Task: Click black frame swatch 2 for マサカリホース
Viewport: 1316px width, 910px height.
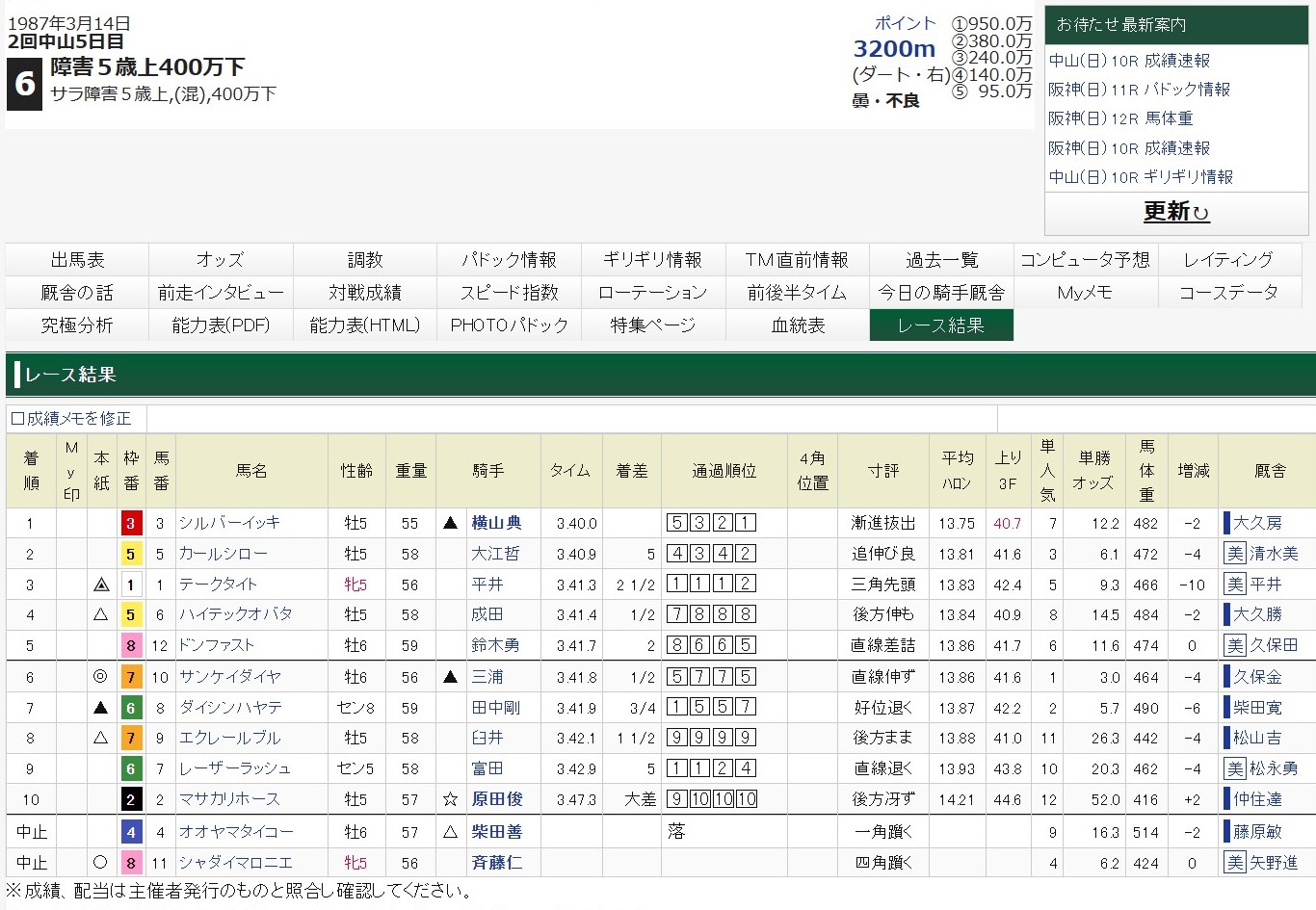Action: [131, 799]
